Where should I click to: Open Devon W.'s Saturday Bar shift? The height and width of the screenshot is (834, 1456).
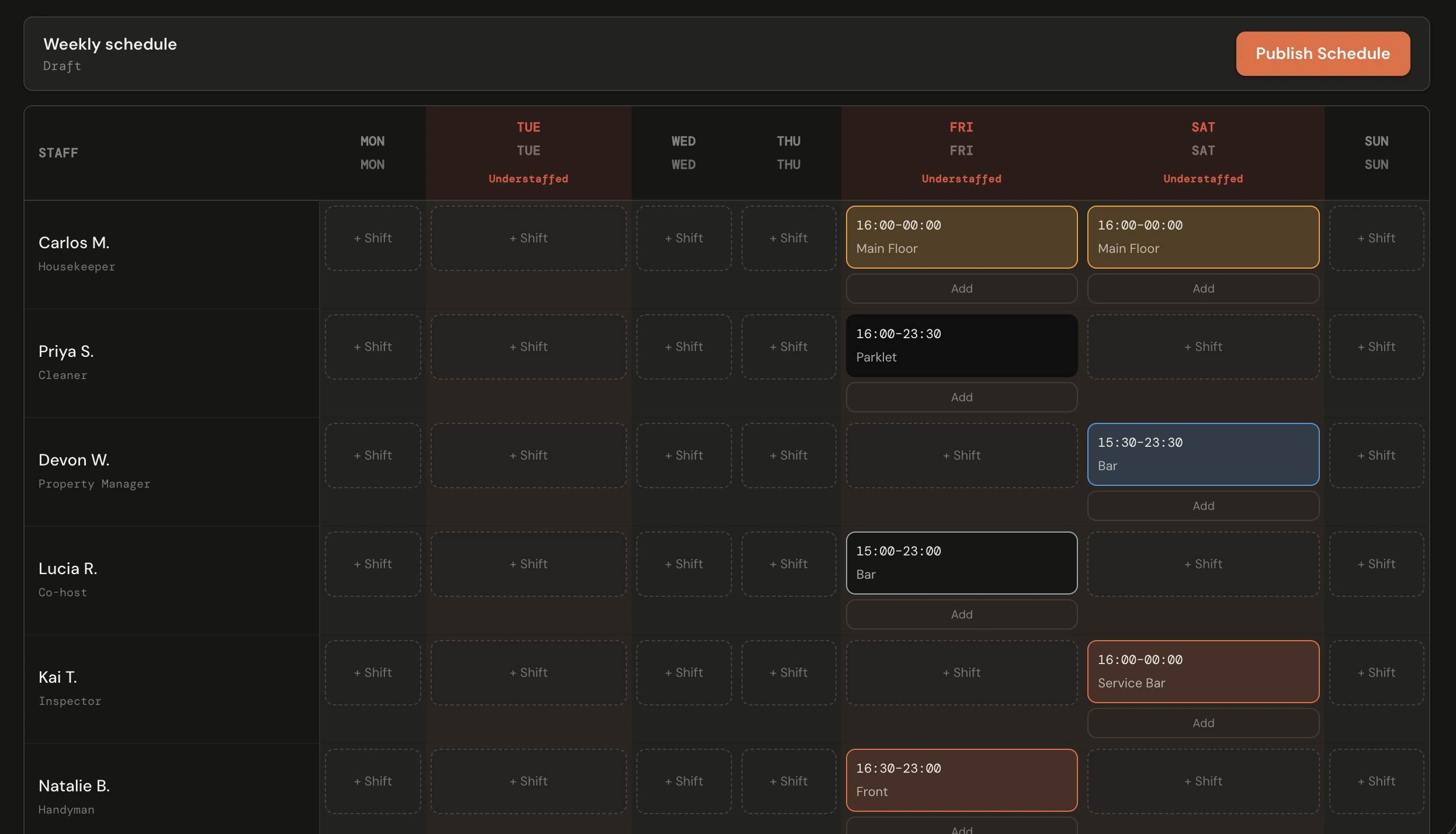[x=1202, y=454]
